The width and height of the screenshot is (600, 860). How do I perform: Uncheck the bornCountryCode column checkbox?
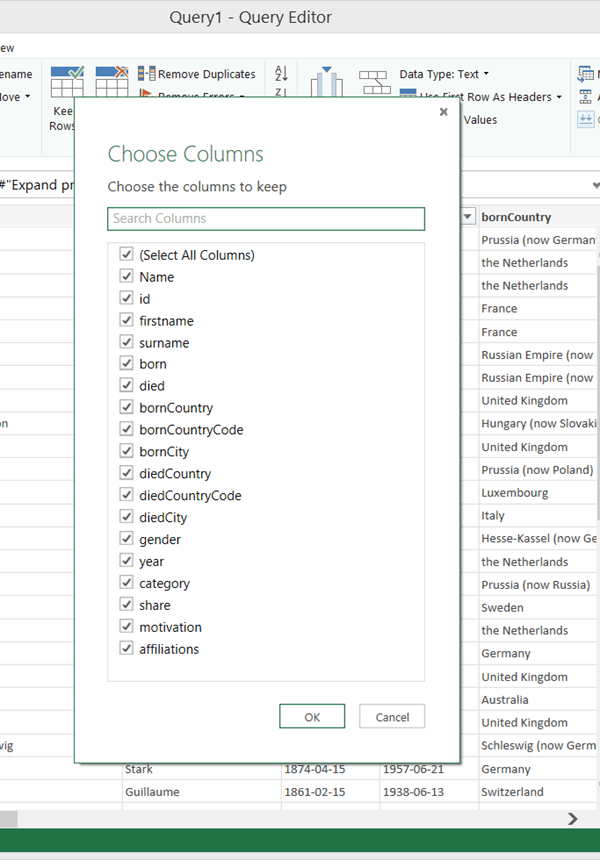[x=127, y=430]
